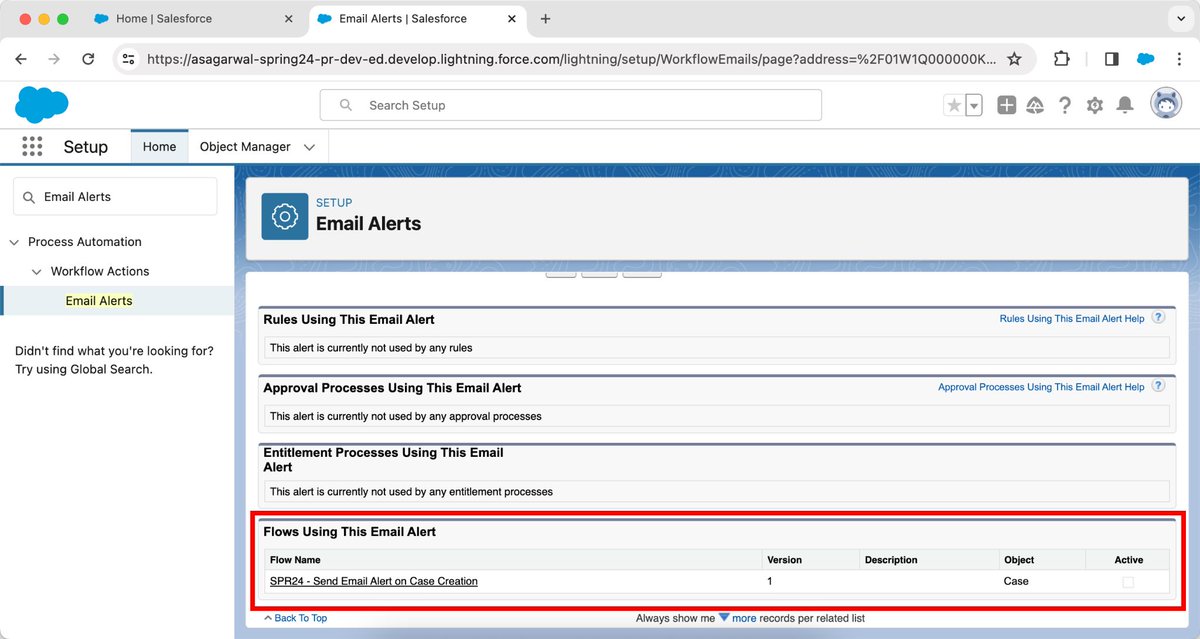Open the global actions plus icon
Image resolution: width=1200 pixels, height=639 pixels.
[1006, 105]
